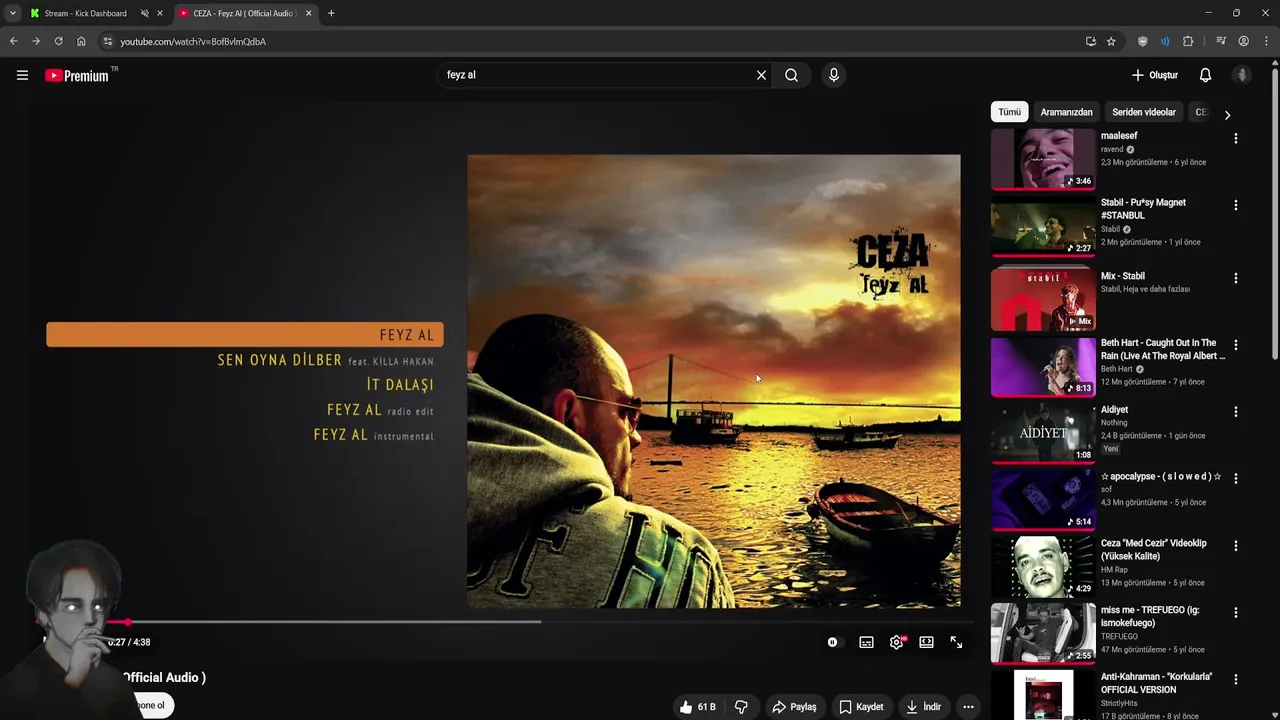Share the video via Paylaş
This screenshot has width=1280, height=720.
coord(794,707)
